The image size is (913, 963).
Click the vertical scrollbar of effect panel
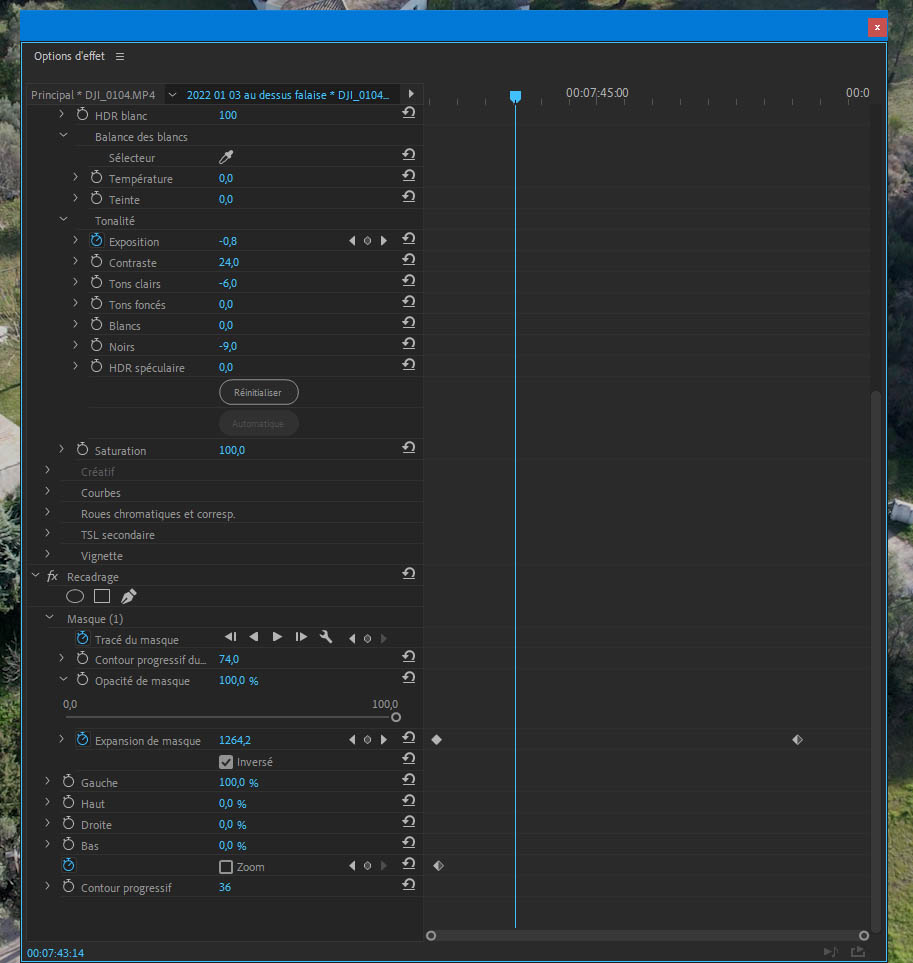click(876, 661)
